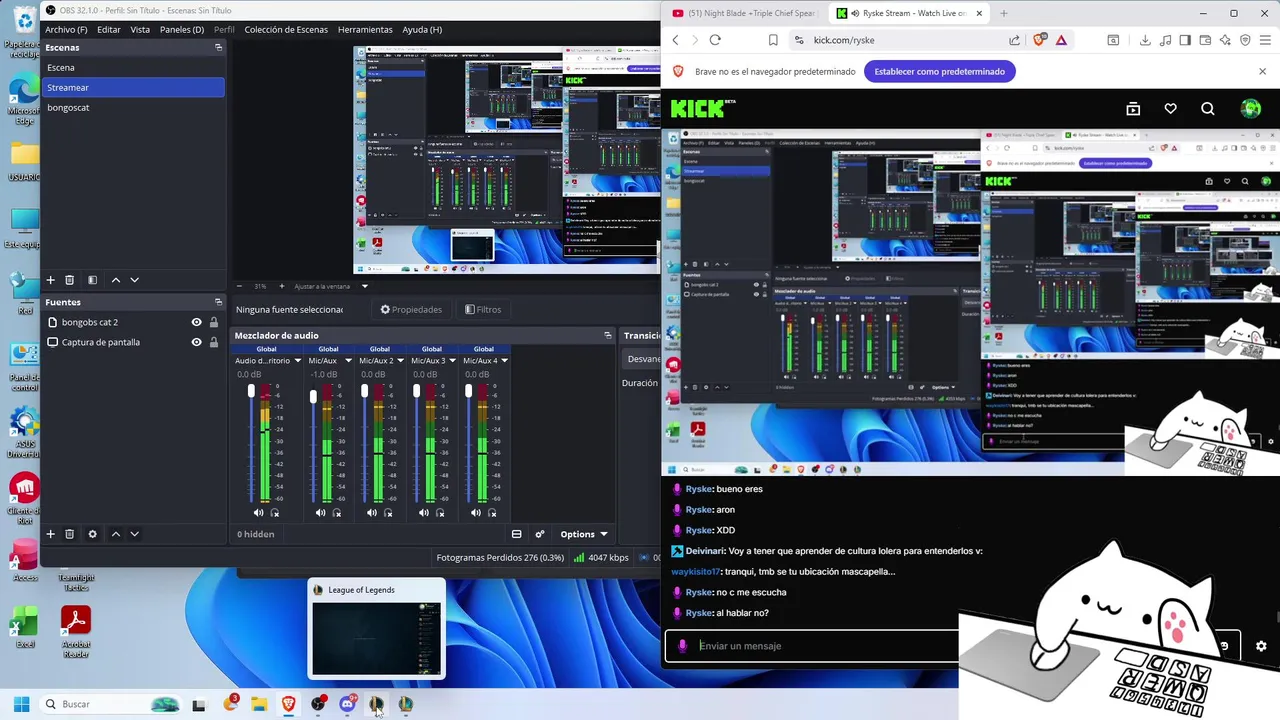Open advanced audio properties gears icon
Image resolution: width=1280 pixels, height=720 pixels.
540,534
